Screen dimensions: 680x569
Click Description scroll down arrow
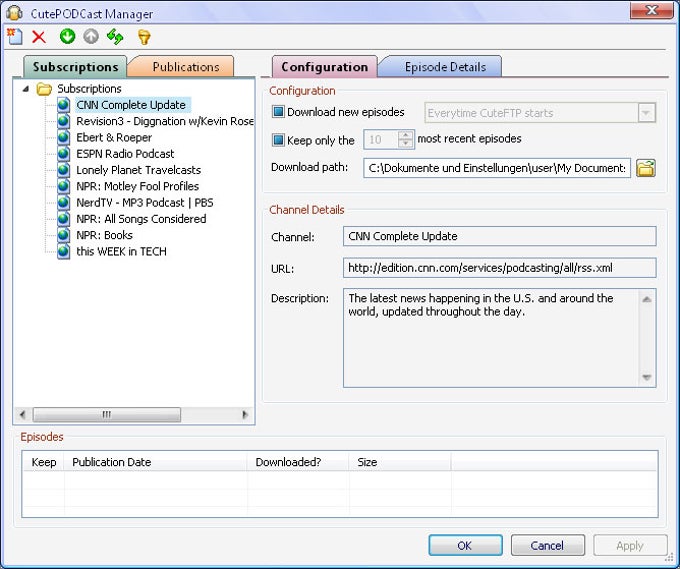click(647, 377)
